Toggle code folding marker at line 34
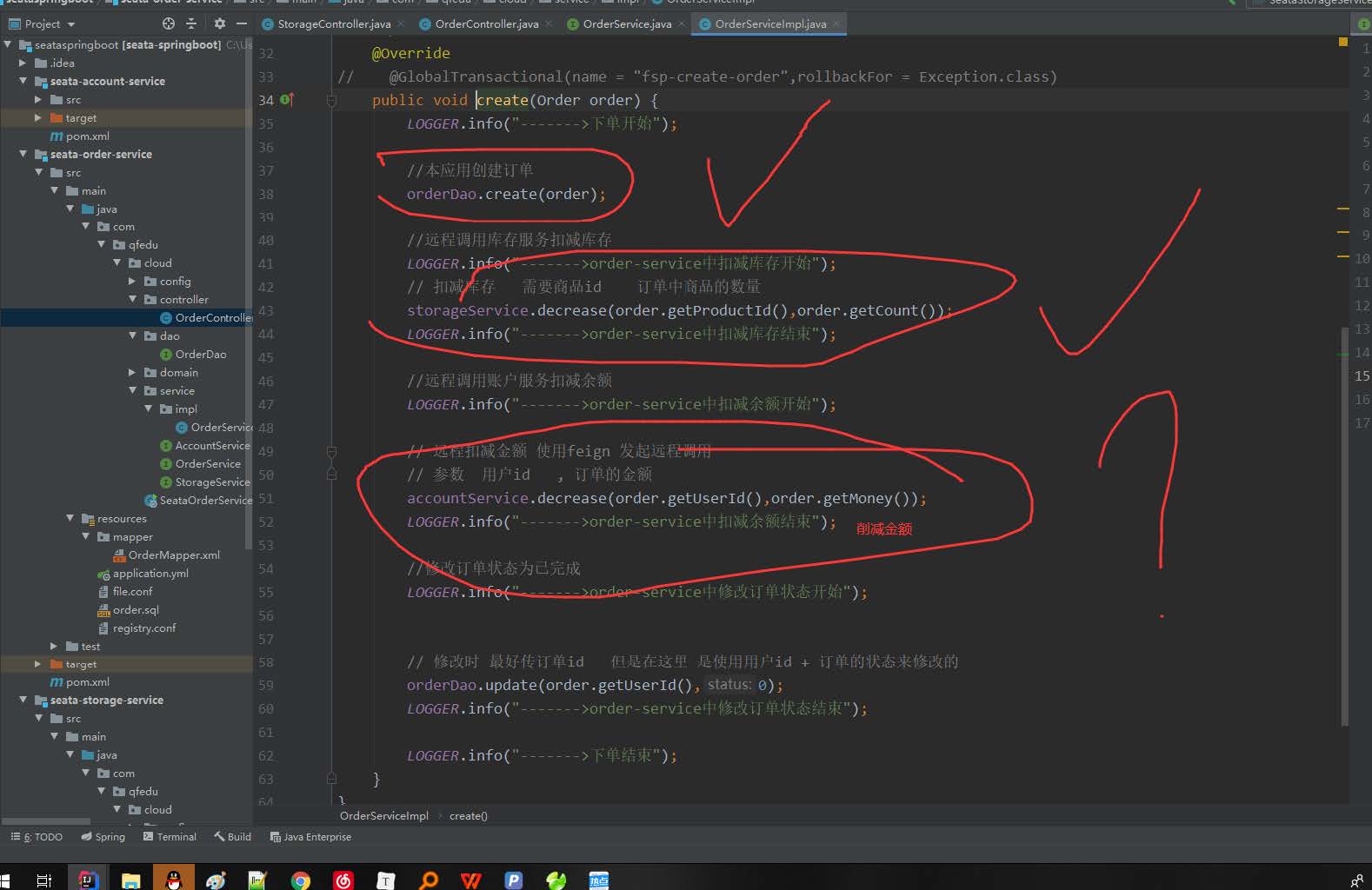The width and height of the screenshot is (1372, 890). pyautogui.click(x=331, y=101)
